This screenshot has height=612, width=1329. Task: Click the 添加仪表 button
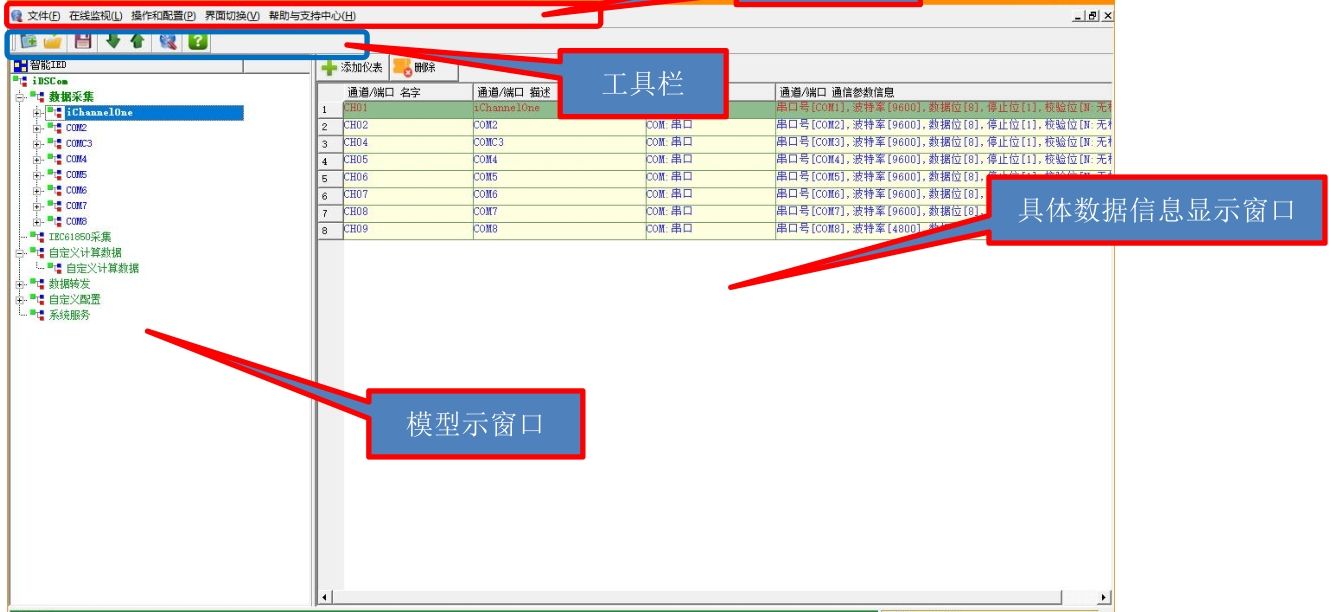352,68
